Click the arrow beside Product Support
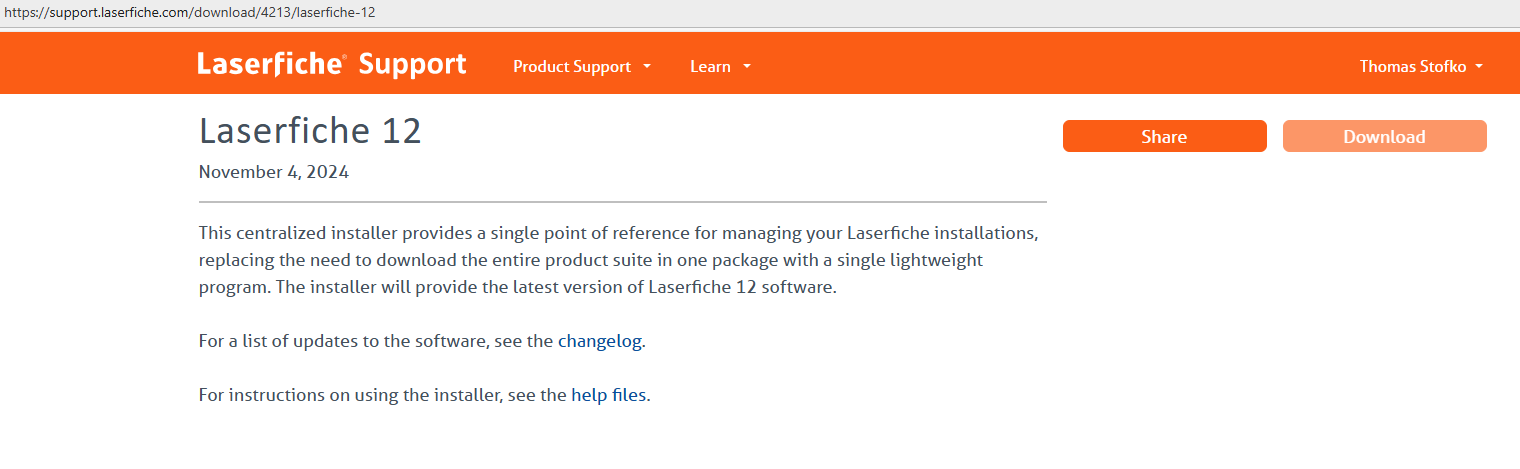Screen dimensions: 1520x469 (x=647, y=67)
